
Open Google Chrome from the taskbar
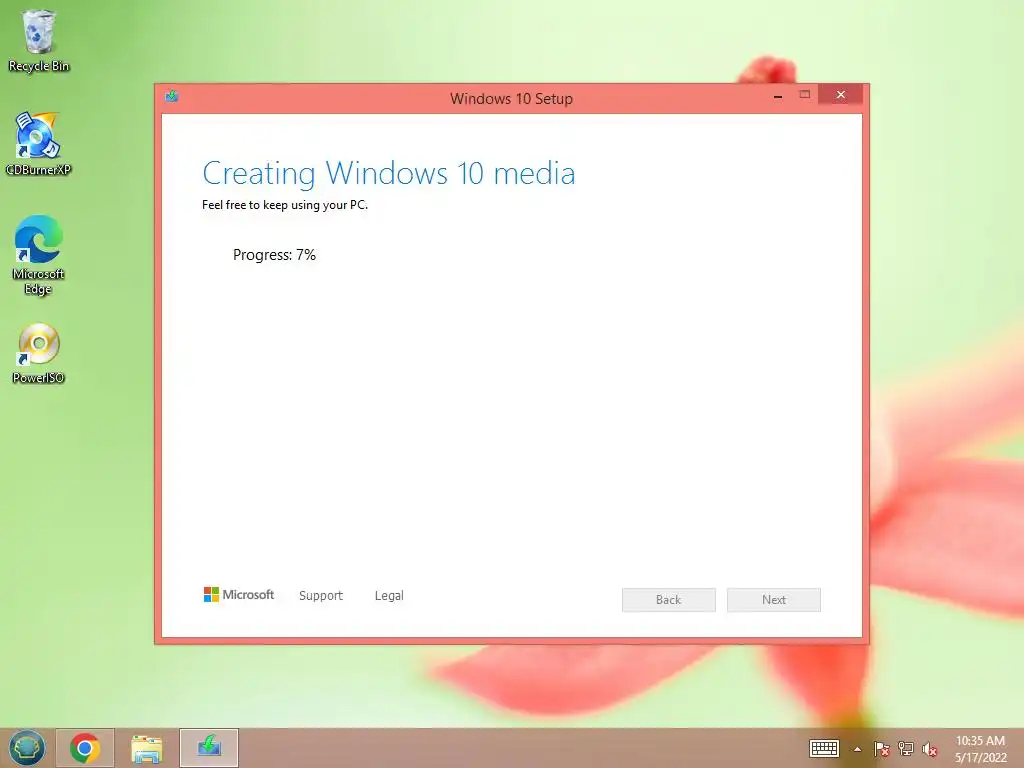[x=85, y=748]
